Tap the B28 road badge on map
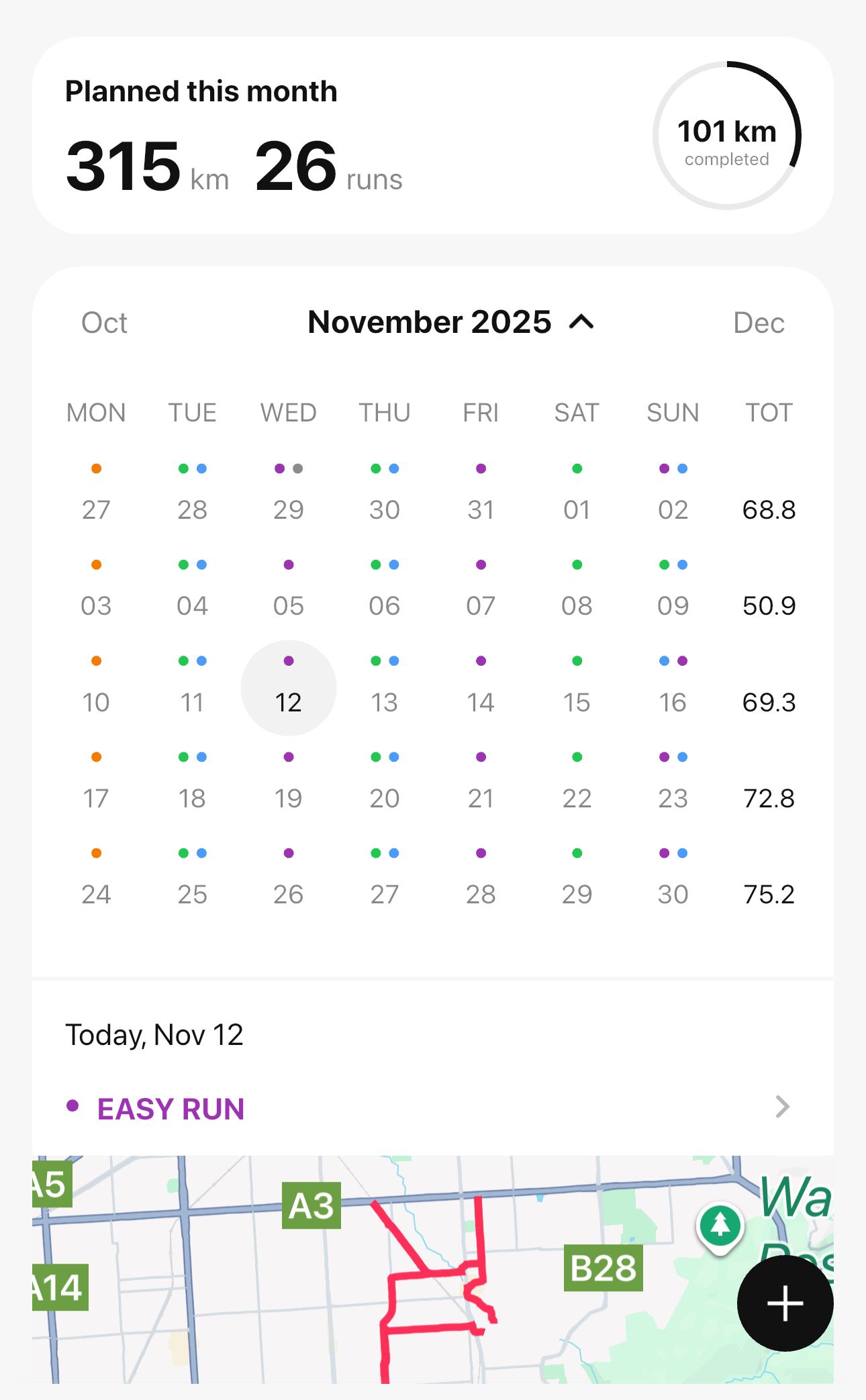 [603, 1268]
